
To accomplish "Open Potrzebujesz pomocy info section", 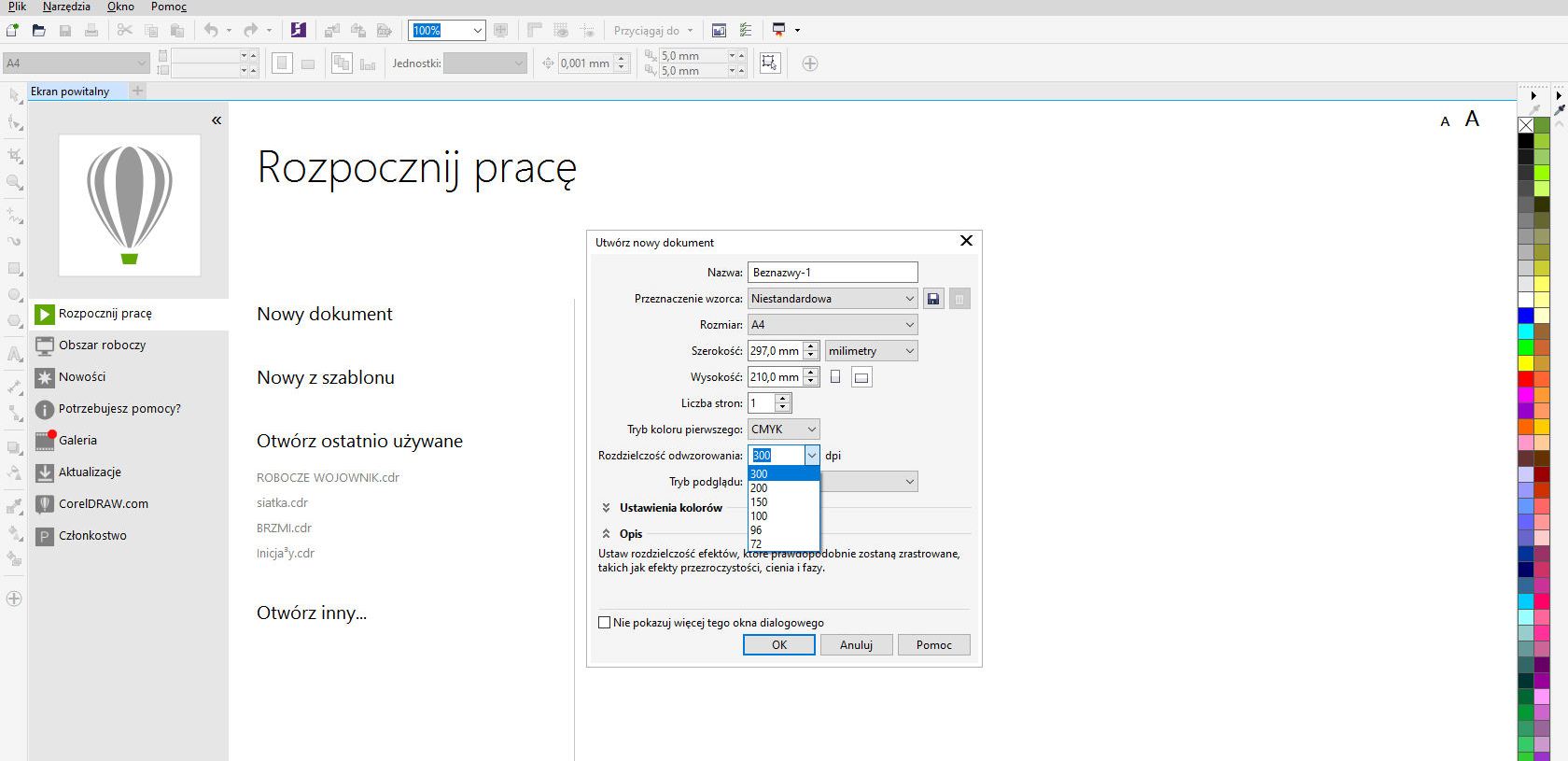I will (x=119, y=409).
